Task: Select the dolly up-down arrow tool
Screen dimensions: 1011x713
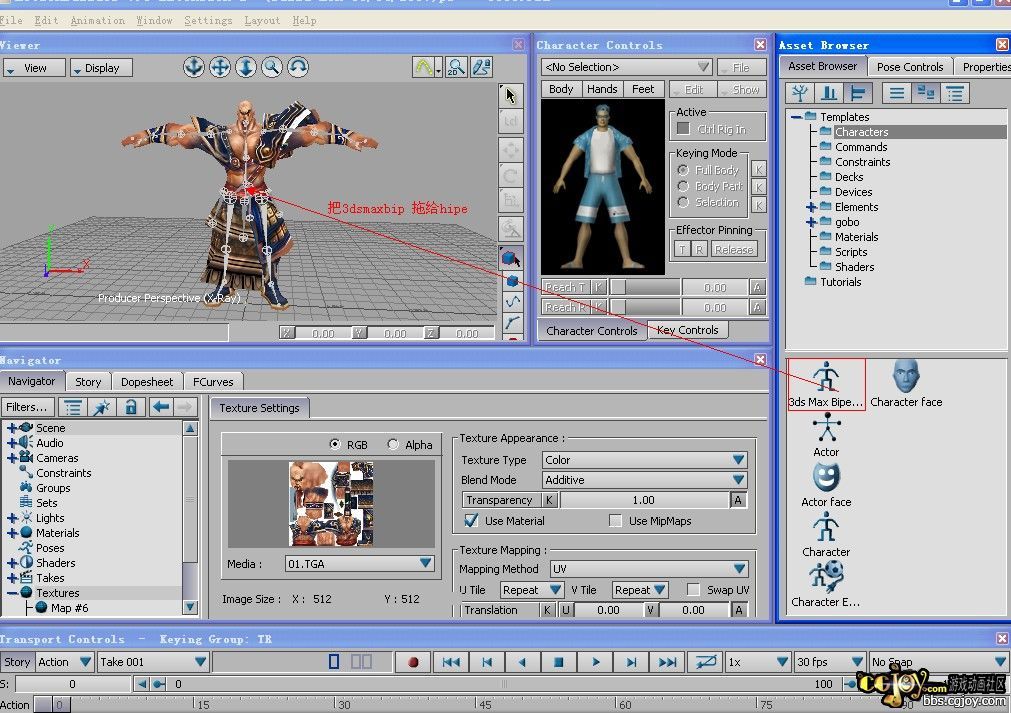Action: 246,67
